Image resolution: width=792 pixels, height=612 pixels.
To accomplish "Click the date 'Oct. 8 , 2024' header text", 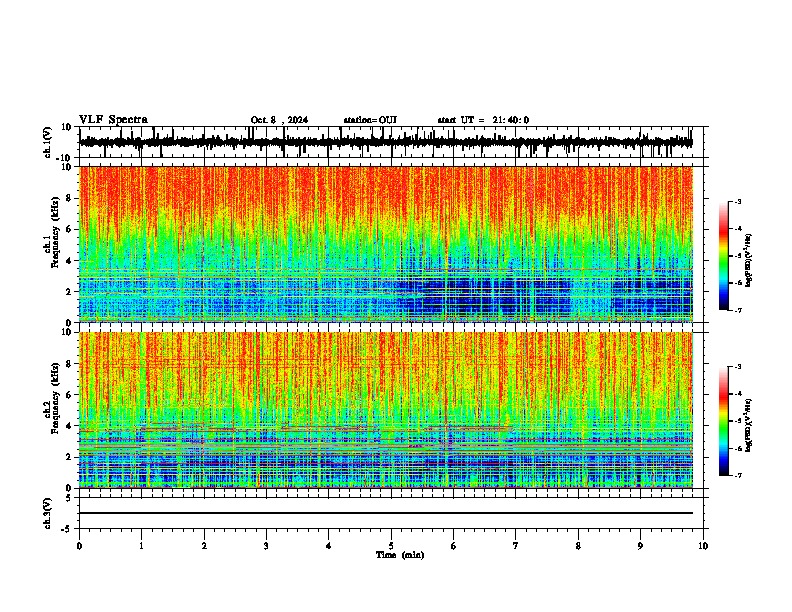I will (x=279, y=120).
